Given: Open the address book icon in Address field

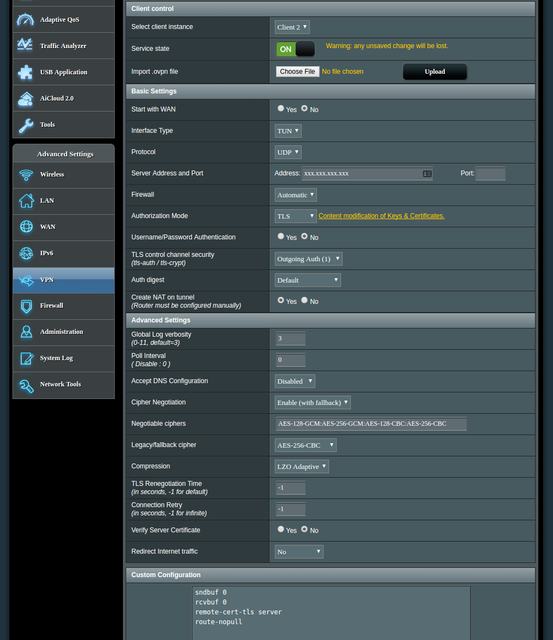Looking at the screenshot, I should (x=427, y=173).
